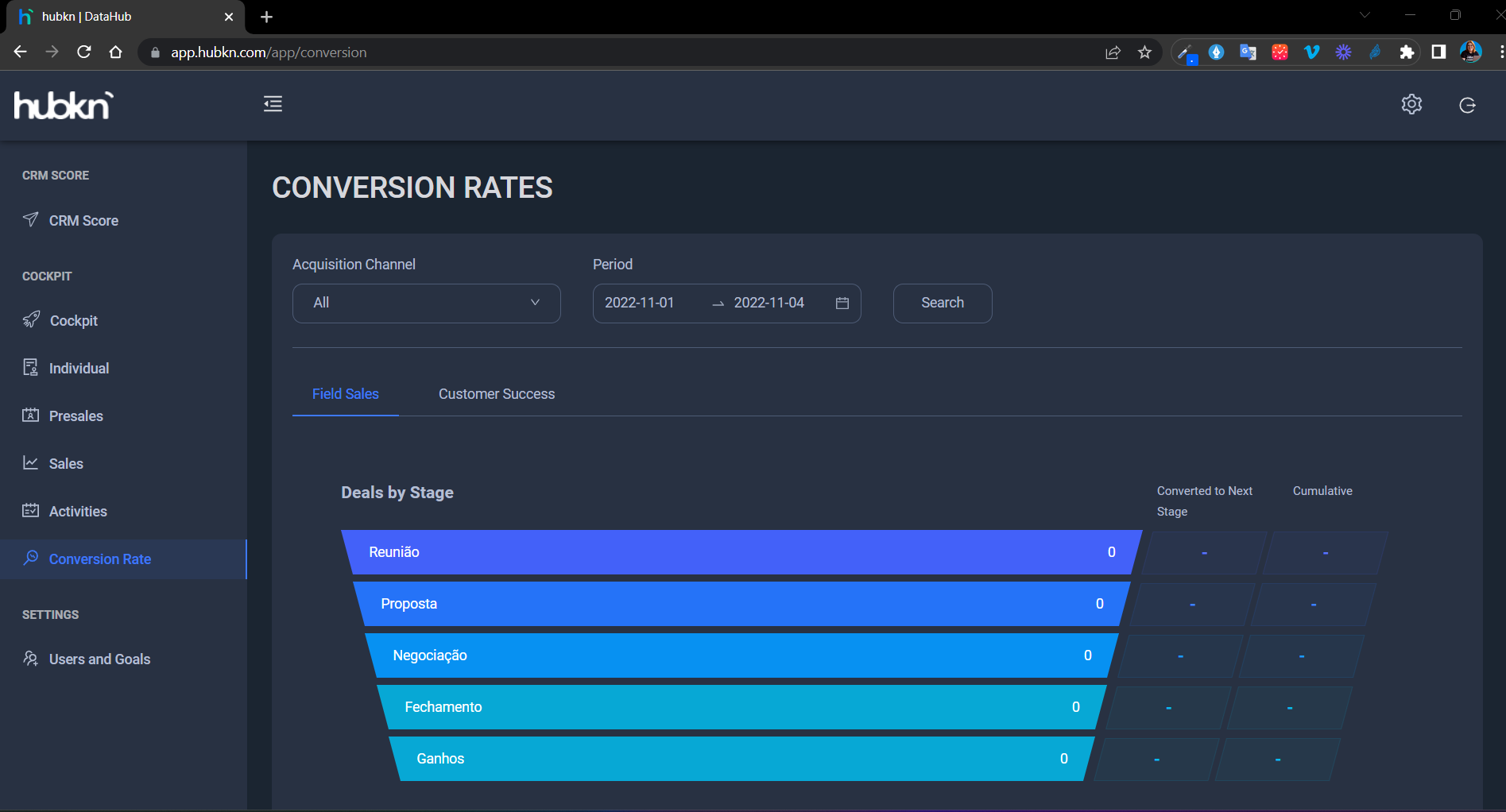Click the hubkn logo
The height and width of the screenshot is (812, 1506).
(64, 106)
